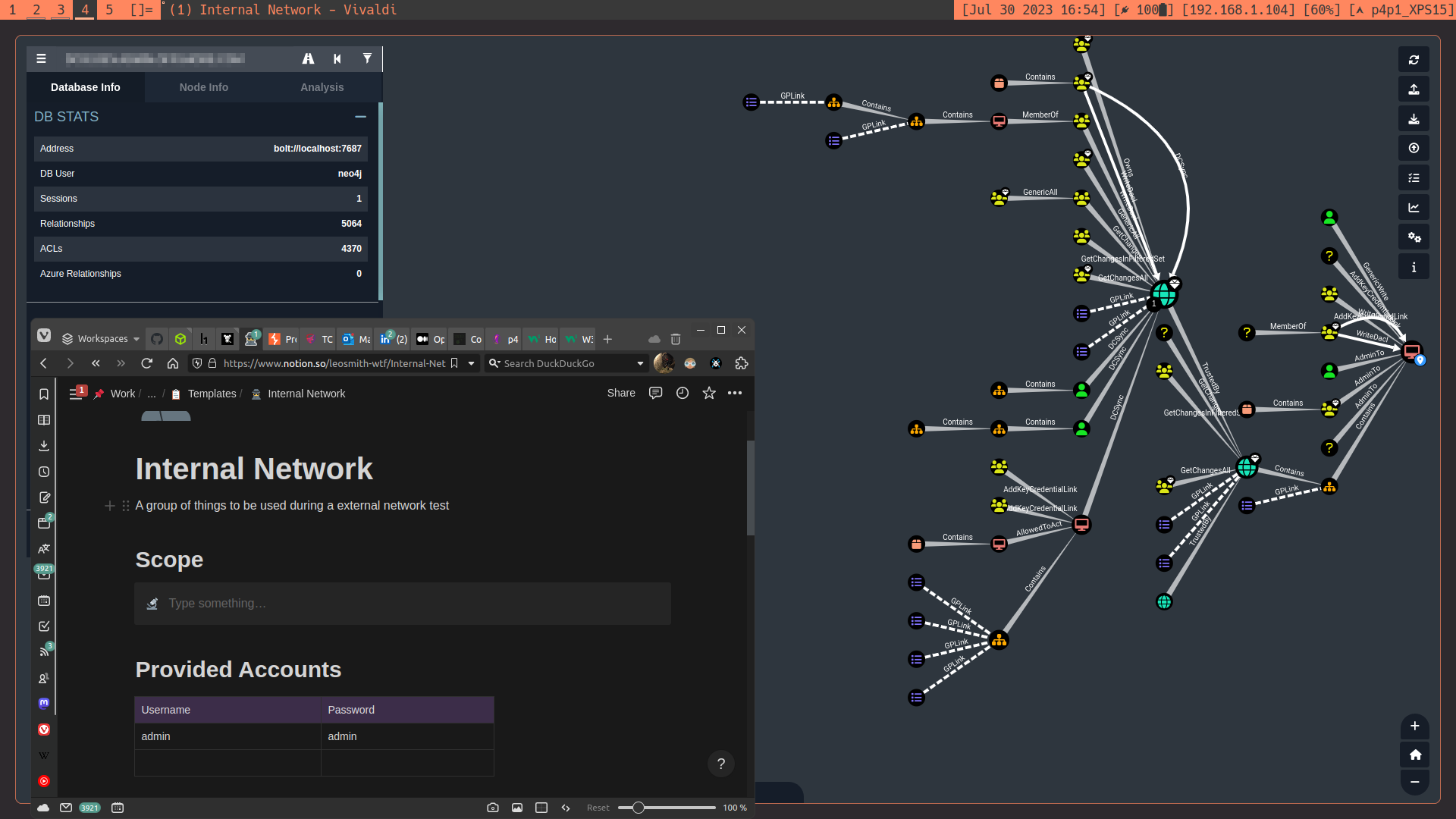Toggle BloodHound hamburger menu panel
Image resolution: width=1456 pixels, height=819 pixels.
[41, 58]
